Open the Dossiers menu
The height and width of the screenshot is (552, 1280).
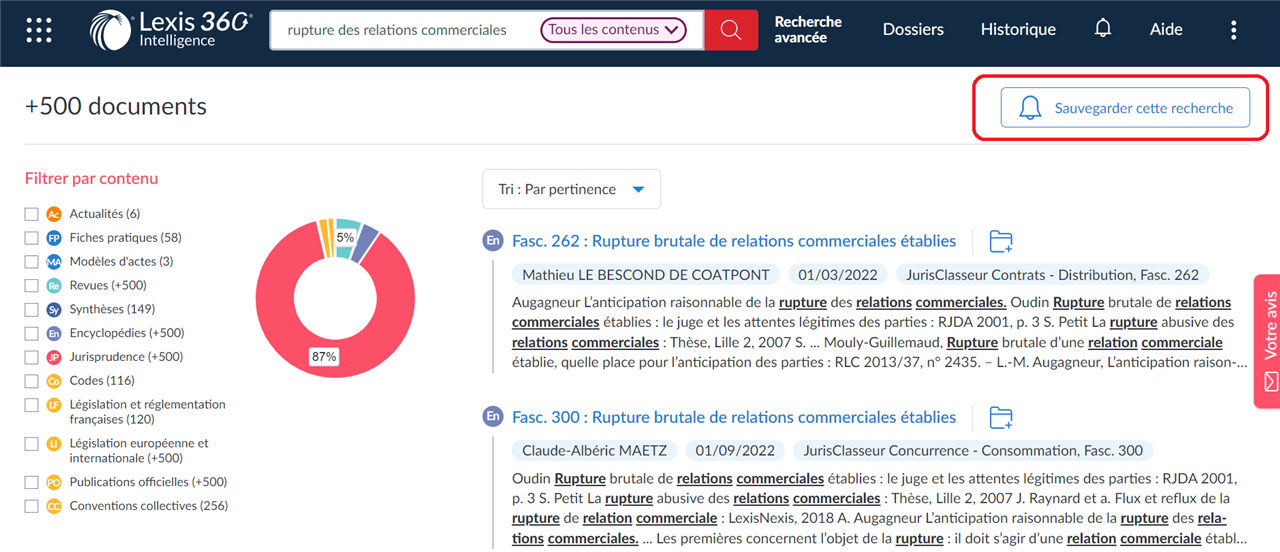(913, 30)
